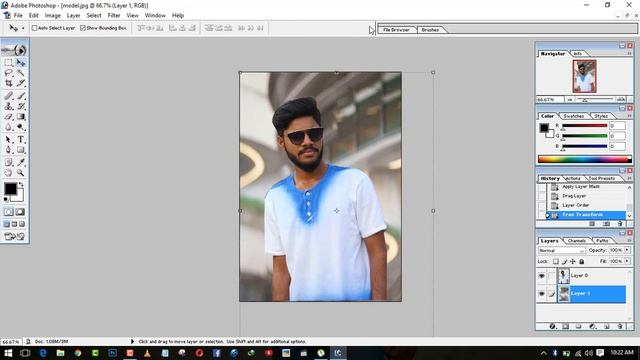Select the Shape tool
Viewport: 640px width, 360px height.
[20, 150]
